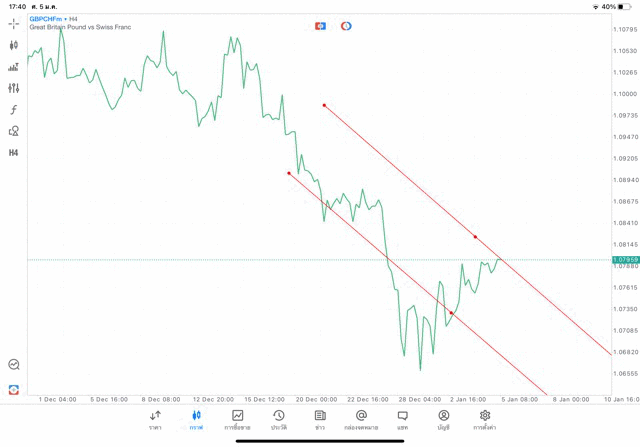Open the indicators function icon
Image resolution: width=640 pixels, height=447 pixels.
14,110
